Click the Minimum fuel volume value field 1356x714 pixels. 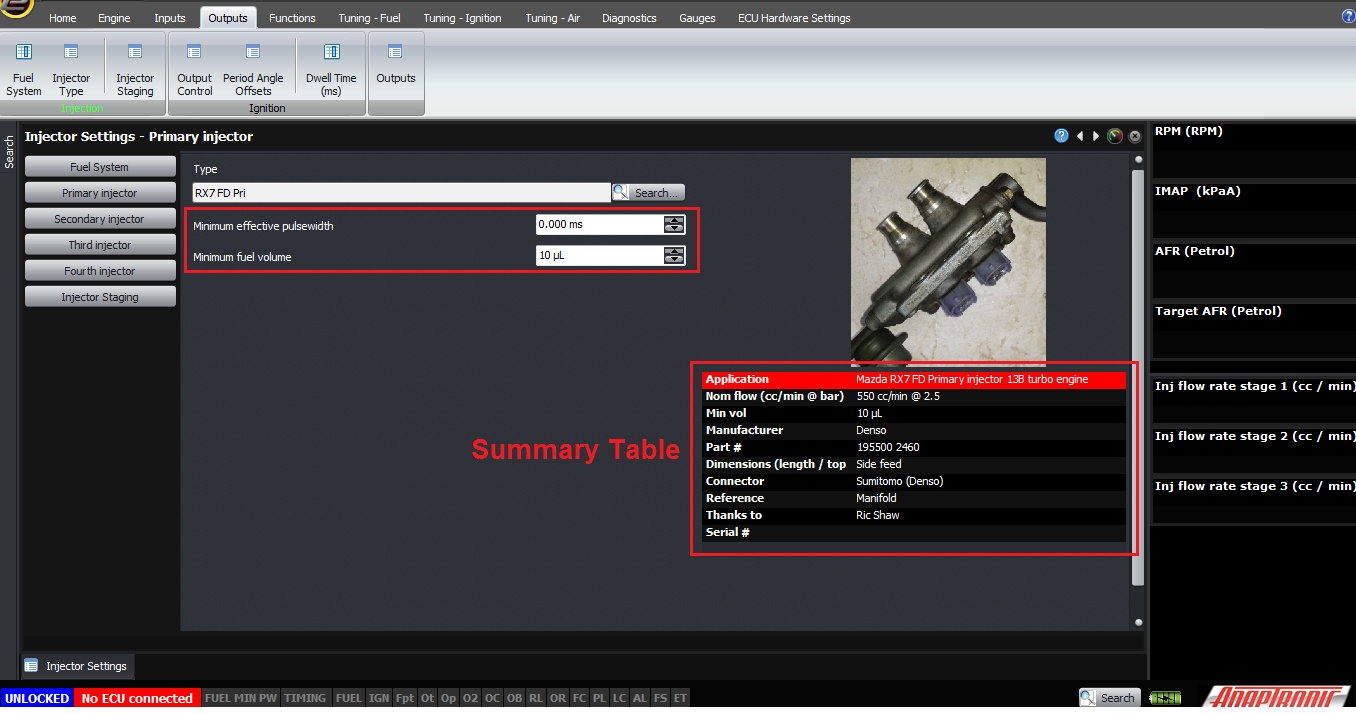pos(599,256)
